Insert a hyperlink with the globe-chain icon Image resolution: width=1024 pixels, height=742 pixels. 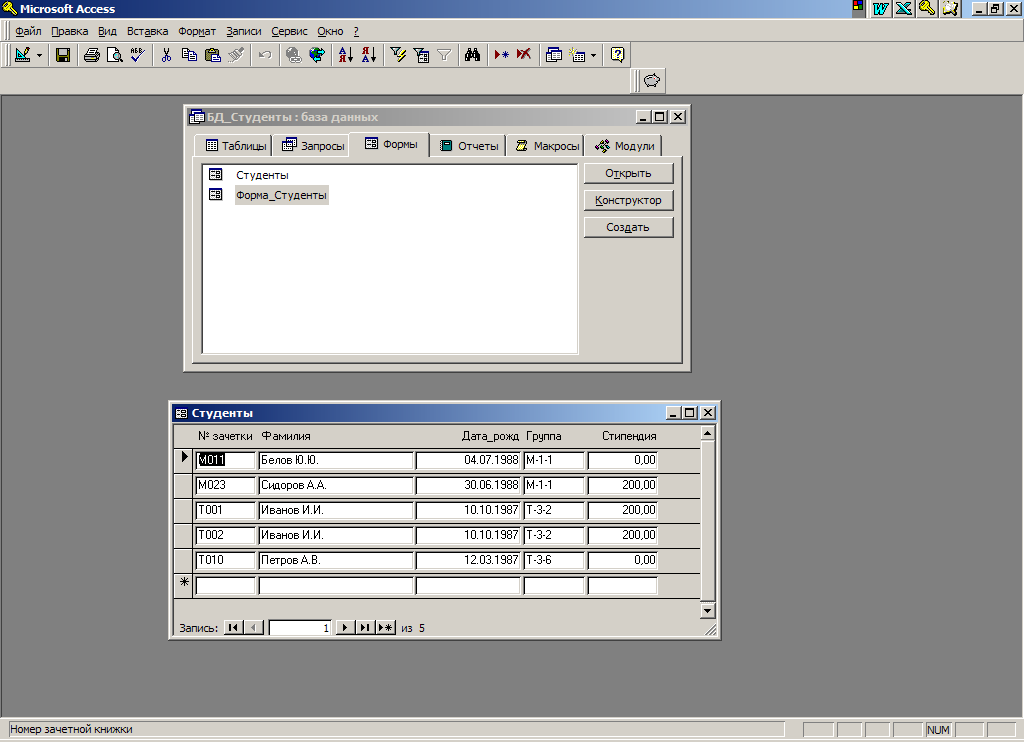coord(294,55)
